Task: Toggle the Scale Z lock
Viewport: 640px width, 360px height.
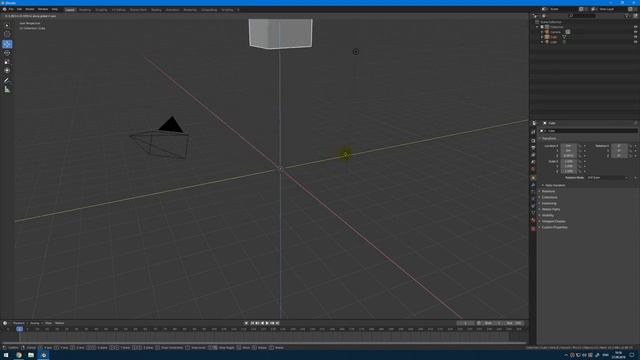Action: point(580,171)
